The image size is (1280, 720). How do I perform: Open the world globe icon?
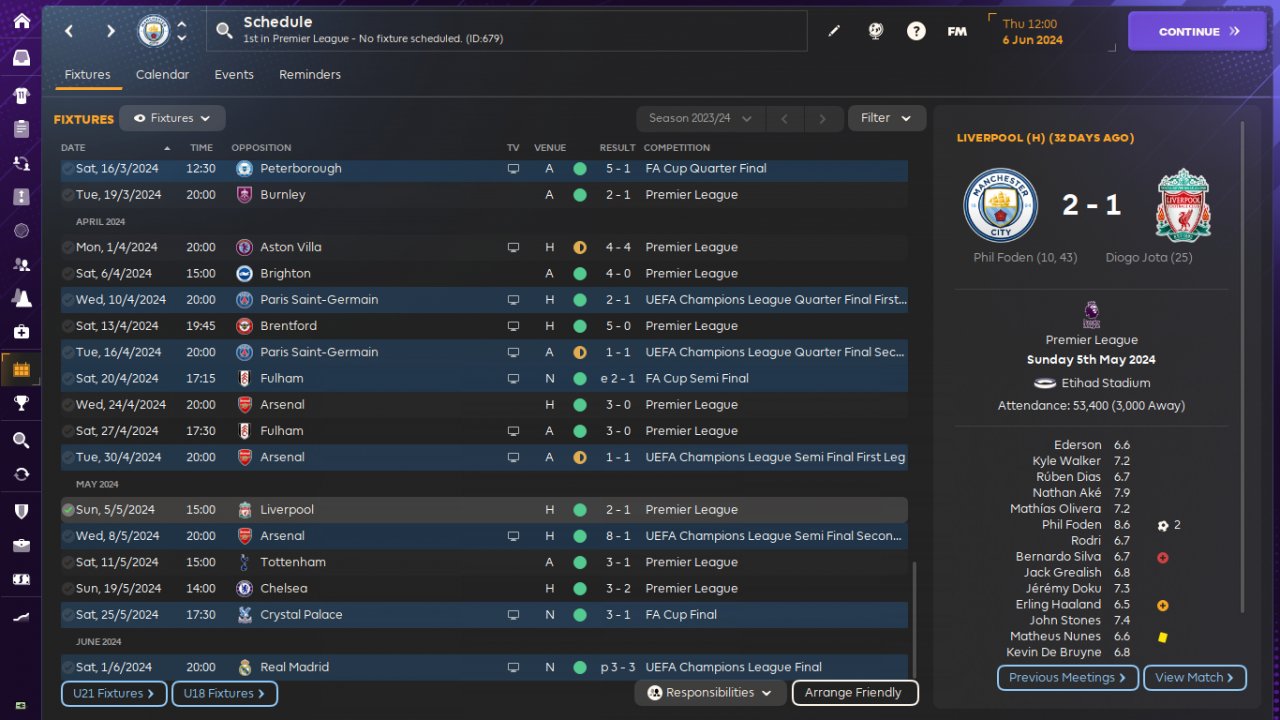click(x=876, y=31)
